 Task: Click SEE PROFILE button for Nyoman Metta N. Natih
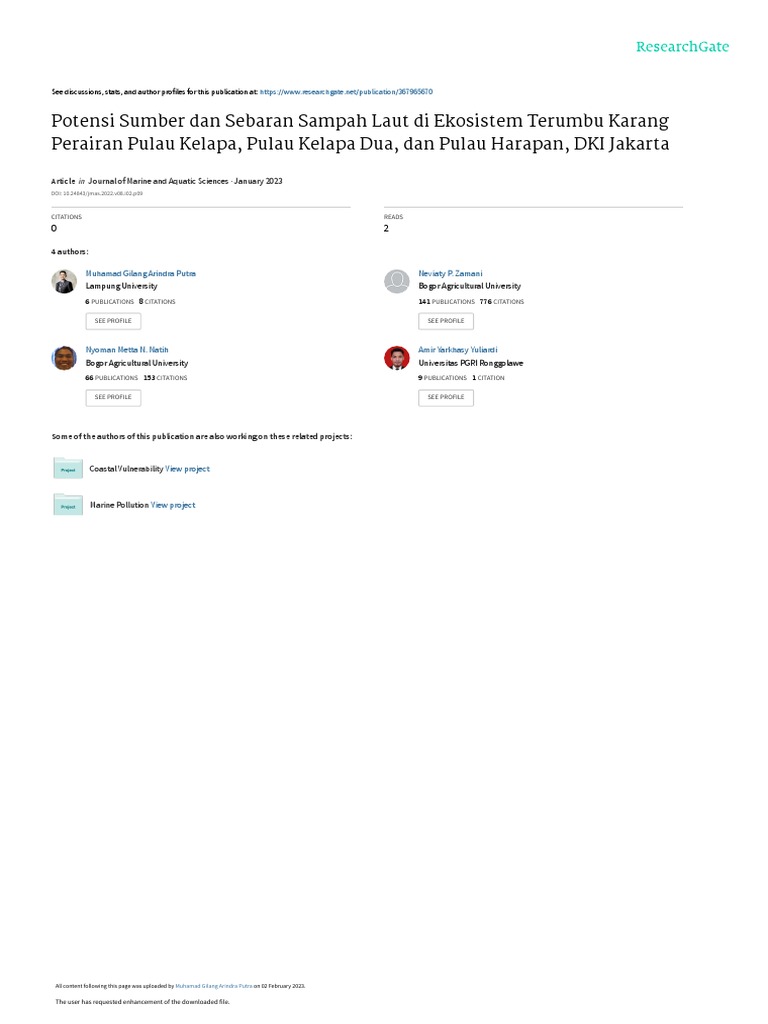click(113, 397)
